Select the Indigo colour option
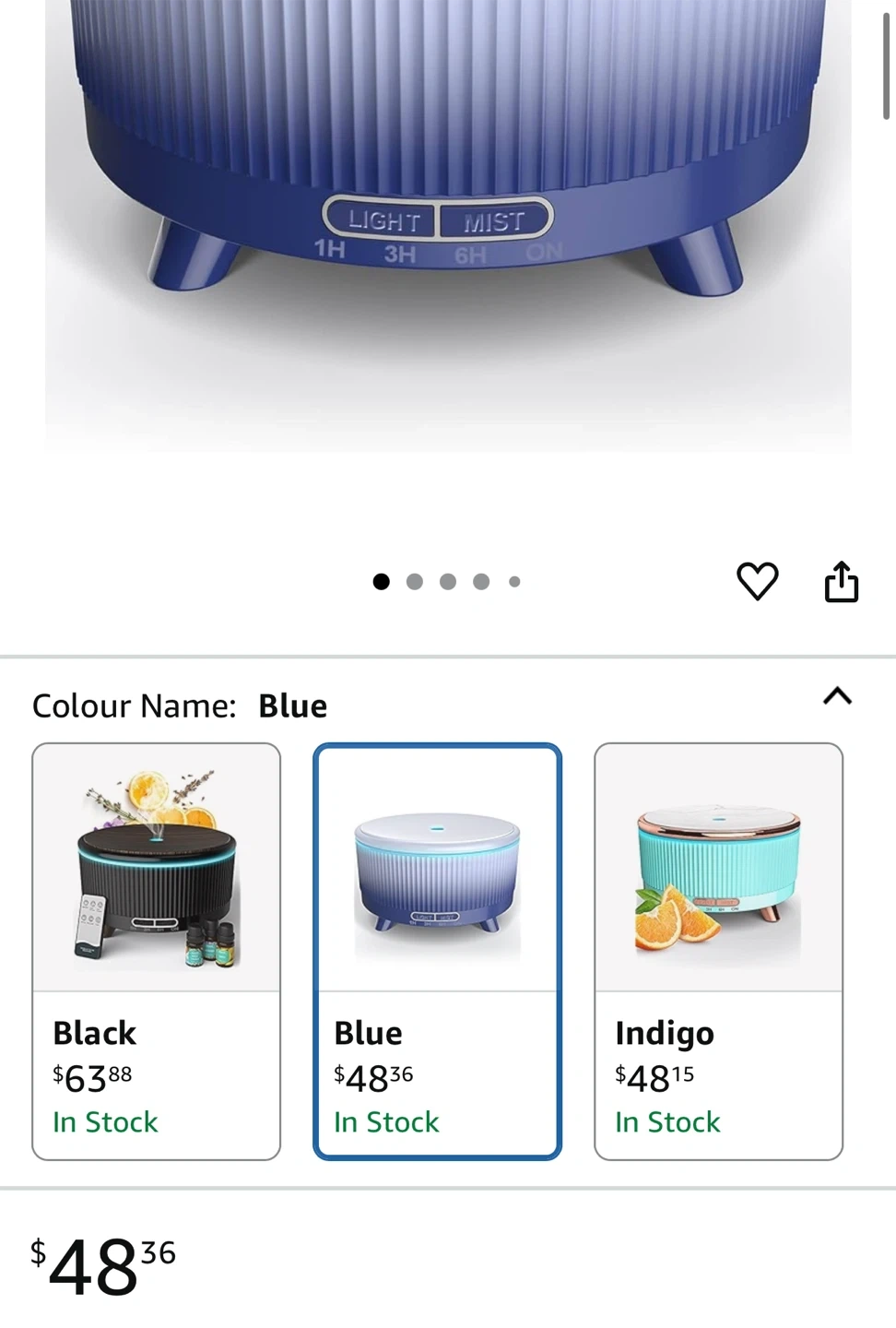Image resolution: width=896 pixels, height=1328 pixels. [718, 951]
